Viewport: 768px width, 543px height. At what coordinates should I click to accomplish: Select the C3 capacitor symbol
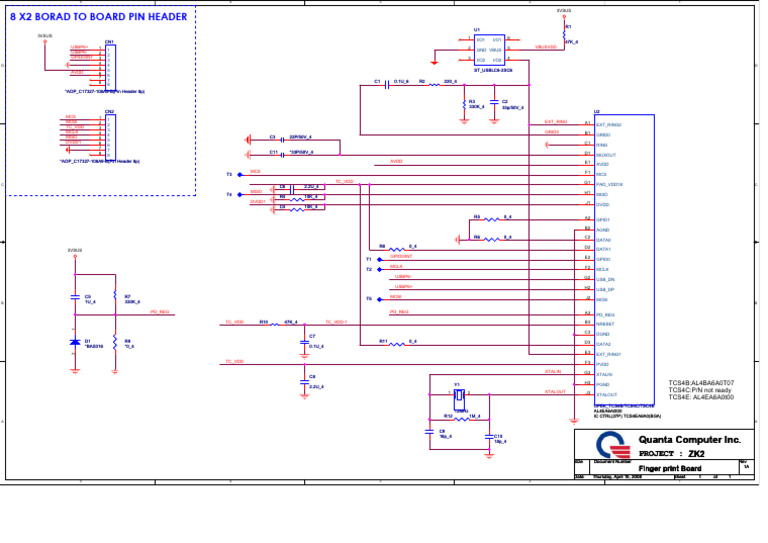[282, 140]
